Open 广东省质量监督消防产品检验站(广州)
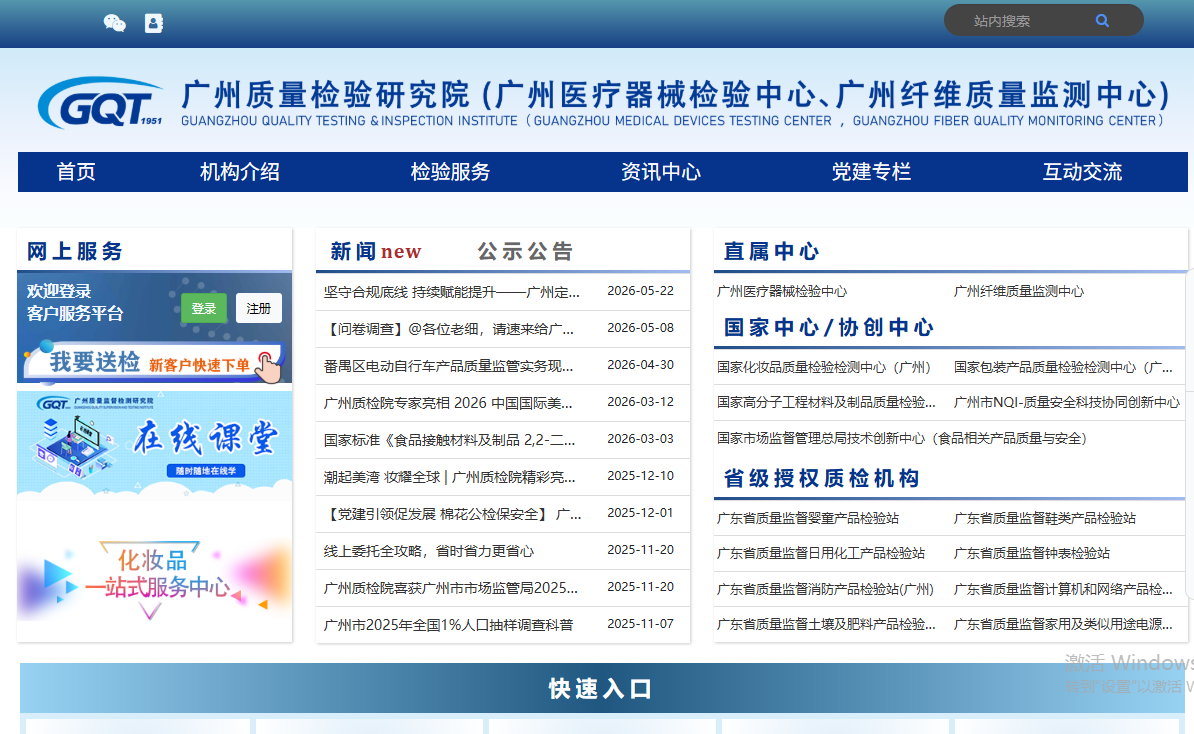This screenshot has width=1194, height=734. (x=825, y=589)
